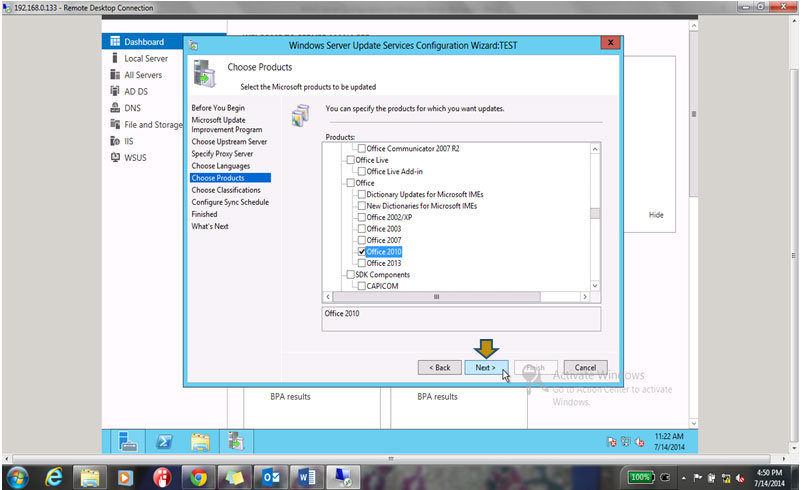Go to Microsoft Update Improvement Program step
Viewport: 805px width, 490px height.
pyautogui.click(x=226, y=125)
